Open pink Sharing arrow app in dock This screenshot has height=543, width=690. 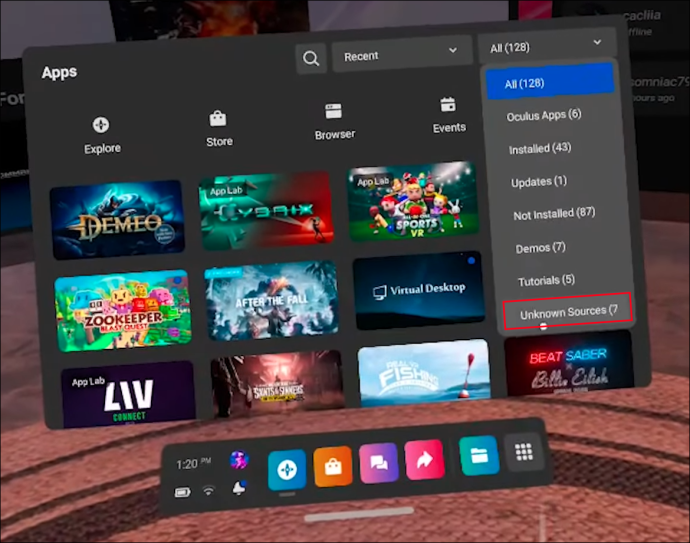point(425,459)
